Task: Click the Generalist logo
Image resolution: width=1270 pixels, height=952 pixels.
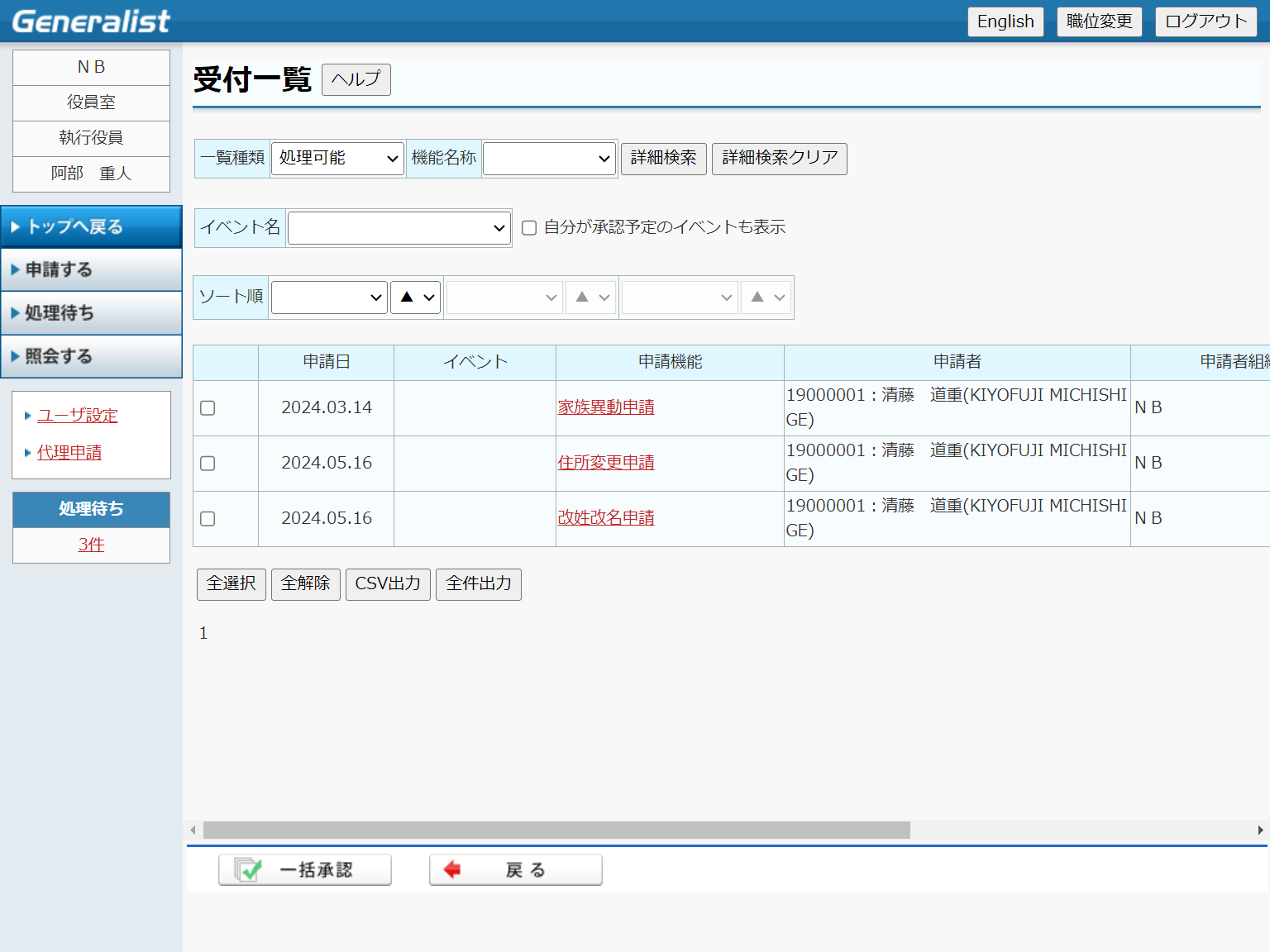Action: (91, 21)
